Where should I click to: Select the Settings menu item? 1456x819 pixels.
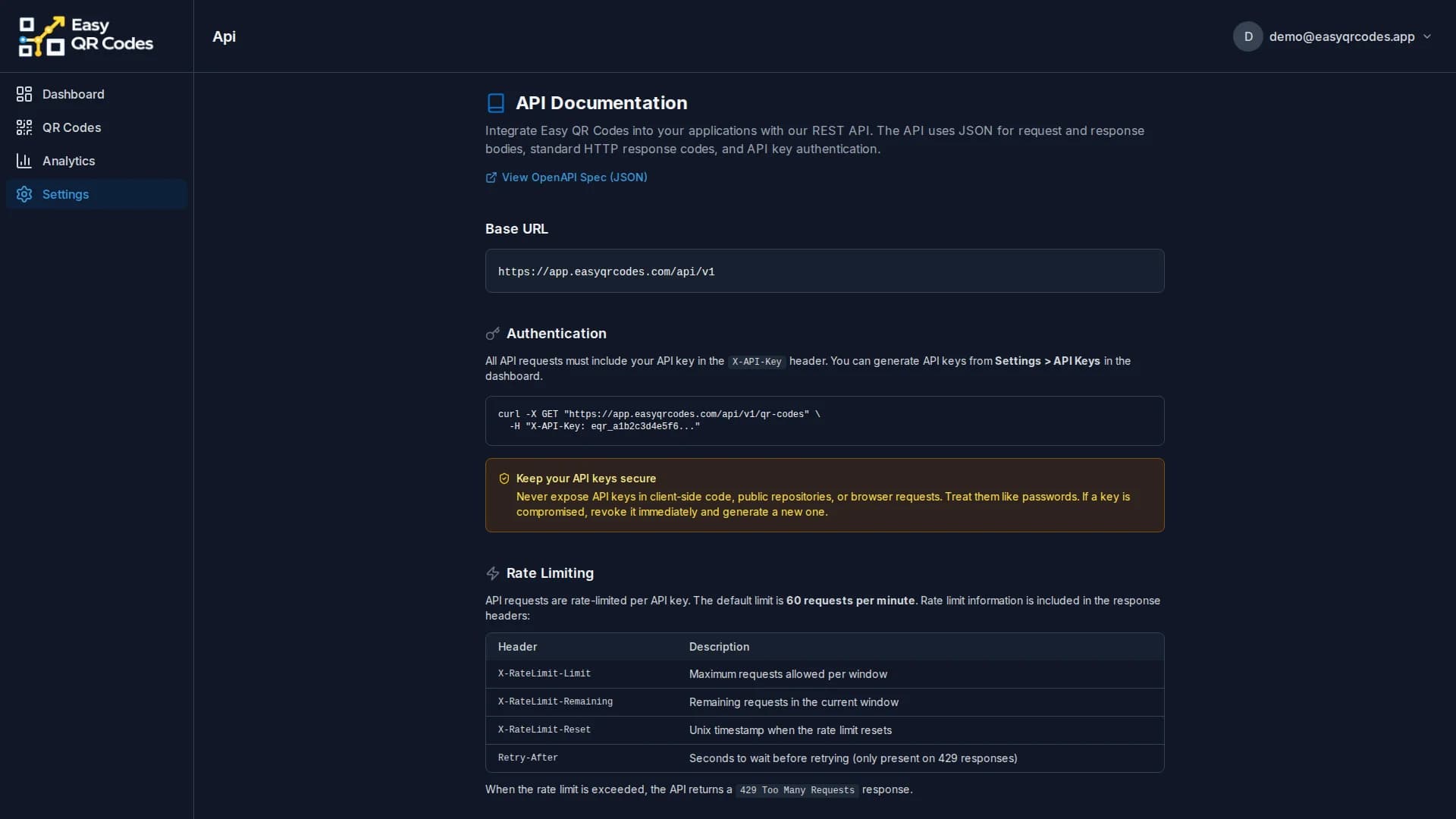[96, 194]
